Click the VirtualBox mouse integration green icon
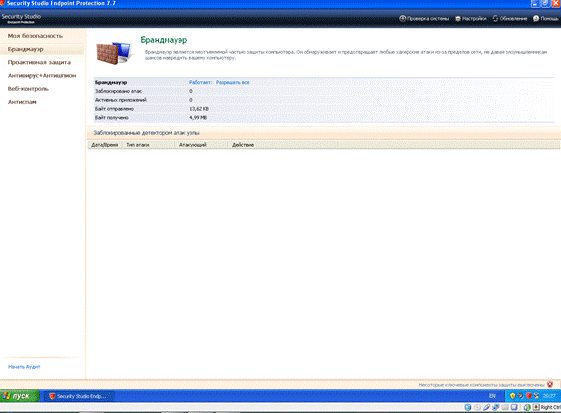The height and width of the screenshot is (413, 561). [527, 407]
